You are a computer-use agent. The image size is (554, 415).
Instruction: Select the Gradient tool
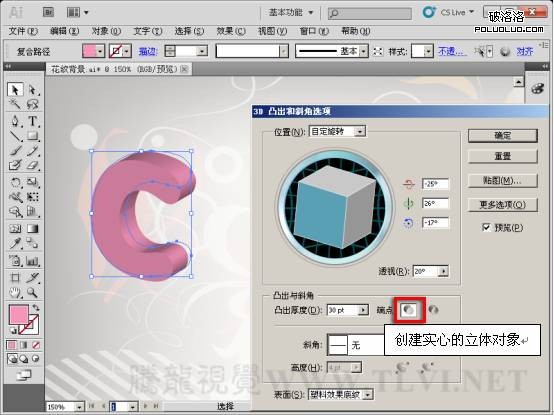[33, 229]
